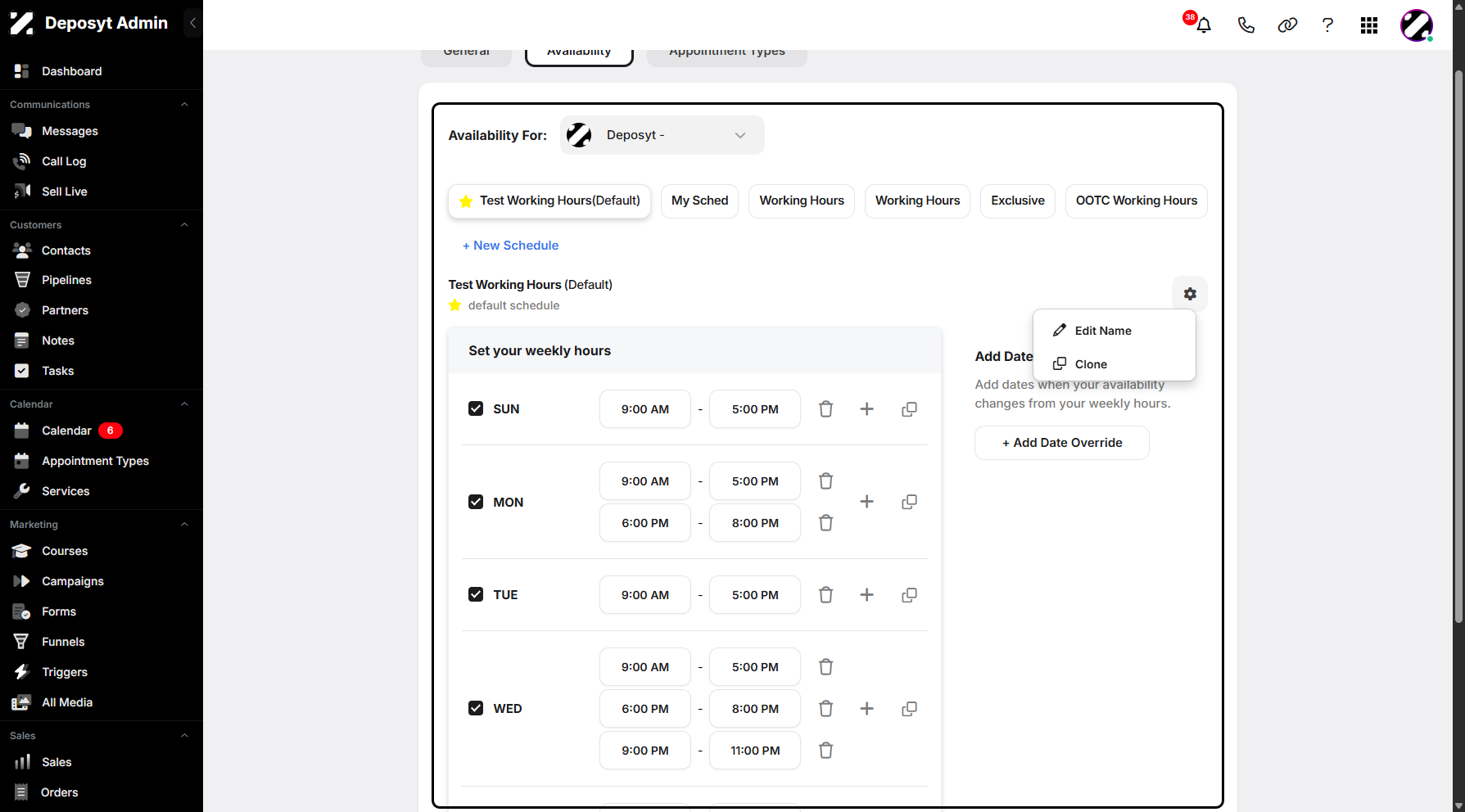1465x812 pixels.
Task: Open Appointment Types in sidebar
Action: 95,461
